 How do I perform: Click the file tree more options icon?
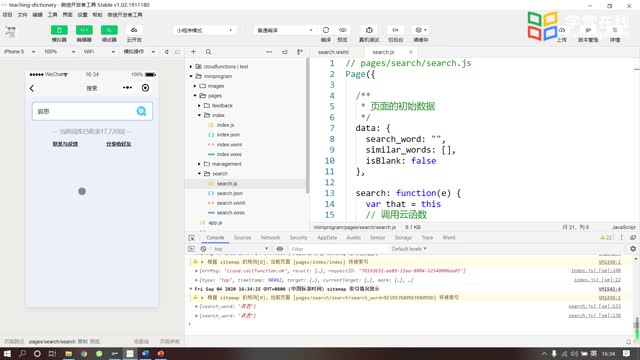click(x=269, y=52)
